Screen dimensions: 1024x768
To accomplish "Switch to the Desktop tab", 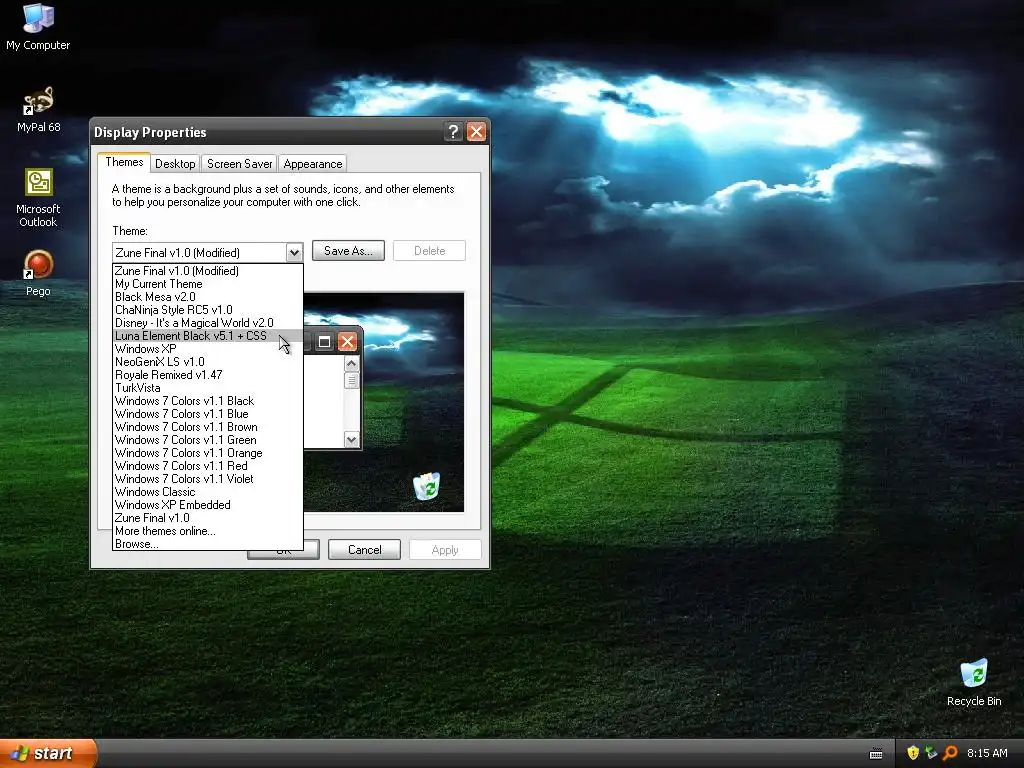I will pyautogui.click(x=175, y=164).
